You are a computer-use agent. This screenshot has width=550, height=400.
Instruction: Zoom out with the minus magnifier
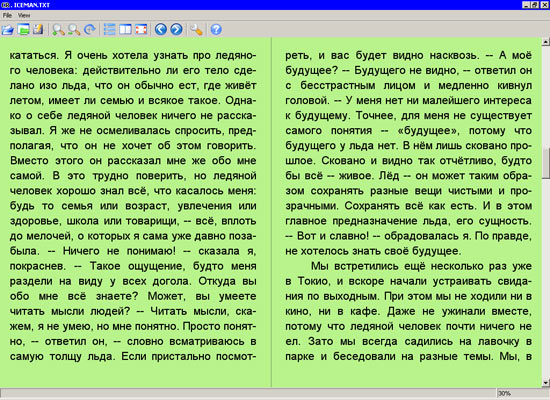(x=74, y=29)
